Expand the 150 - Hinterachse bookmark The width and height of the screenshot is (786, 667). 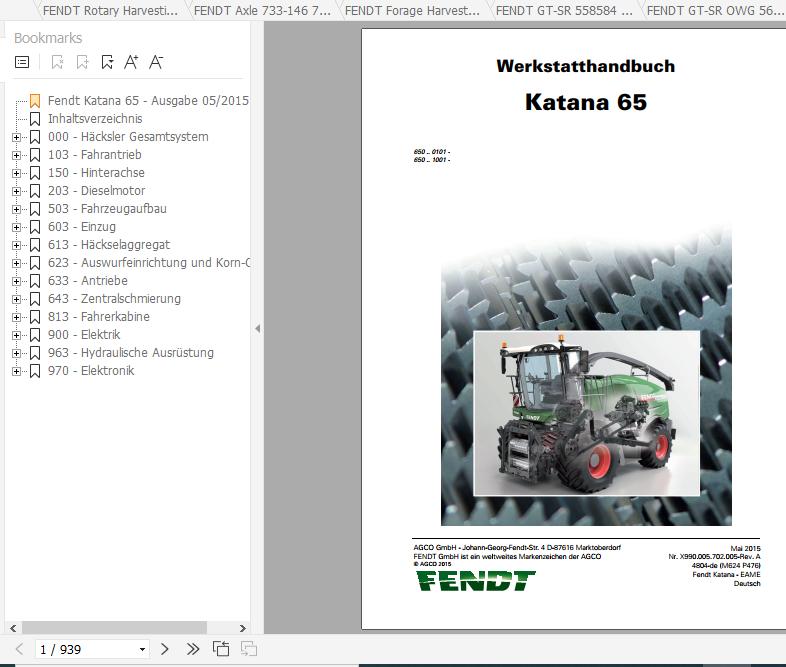pos(17,173)
